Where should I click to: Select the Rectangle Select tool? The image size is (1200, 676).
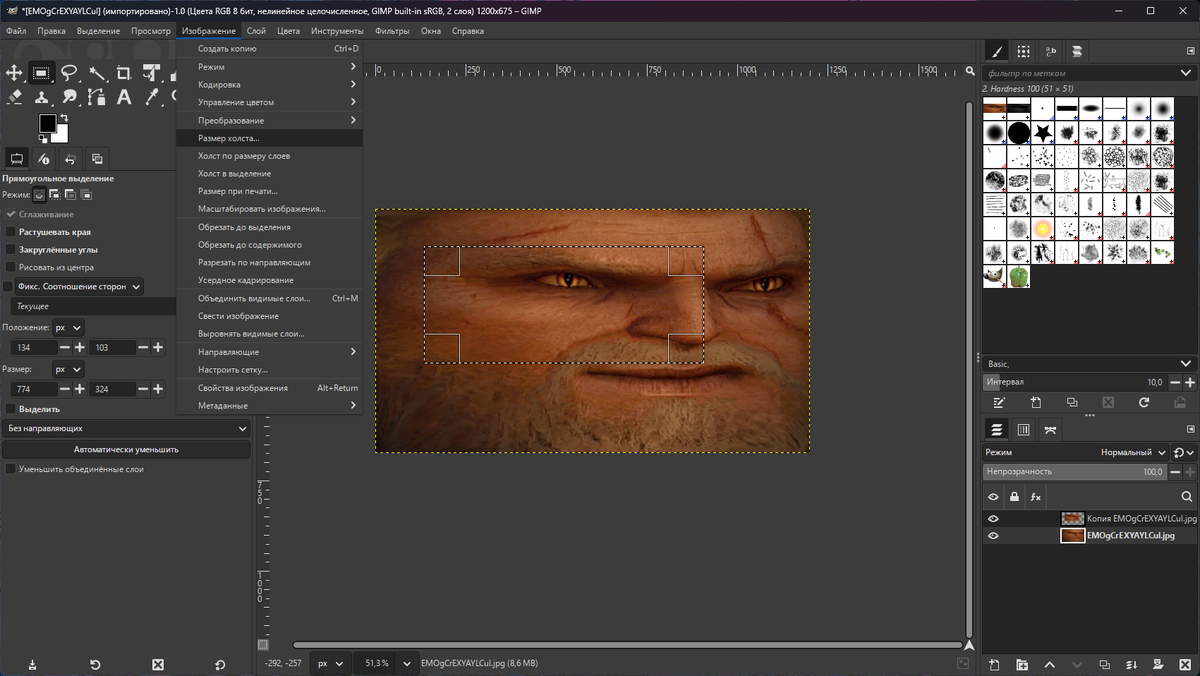(41, 73)
